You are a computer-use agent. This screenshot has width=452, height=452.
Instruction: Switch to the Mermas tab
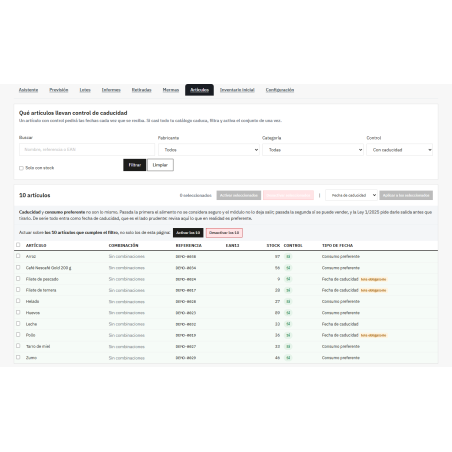click(171, 90)
